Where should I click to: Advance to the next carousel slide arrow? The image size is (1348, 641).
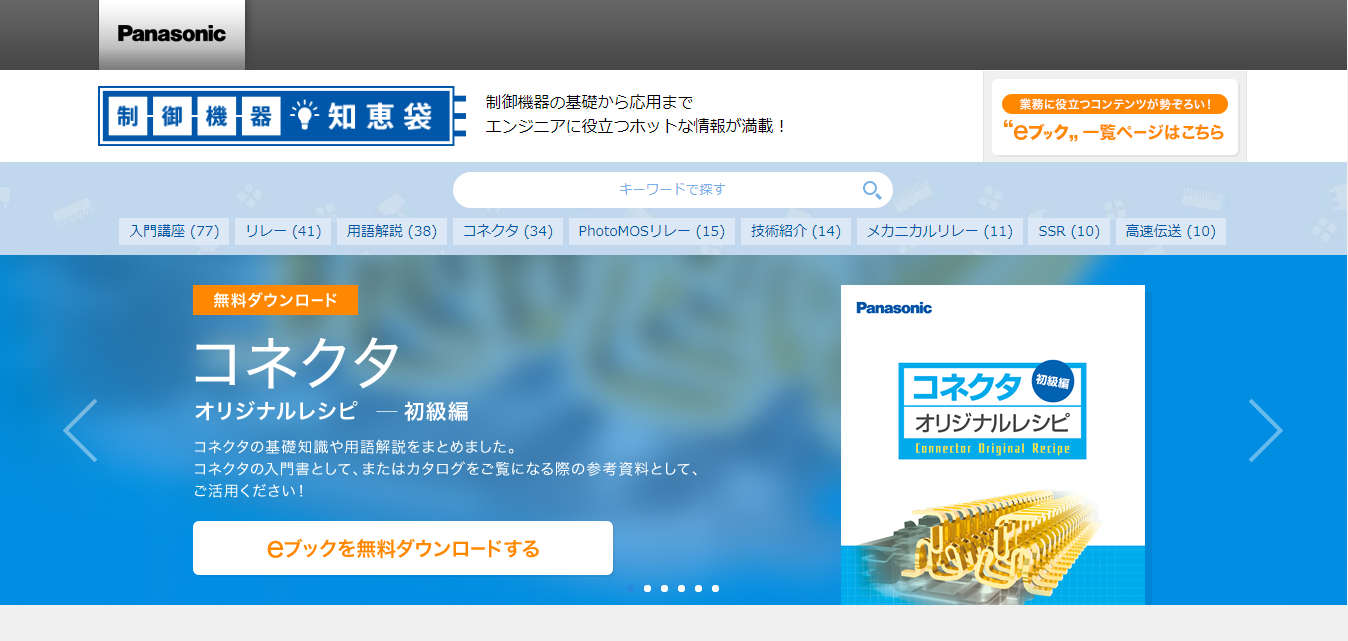coord(1266,430)
